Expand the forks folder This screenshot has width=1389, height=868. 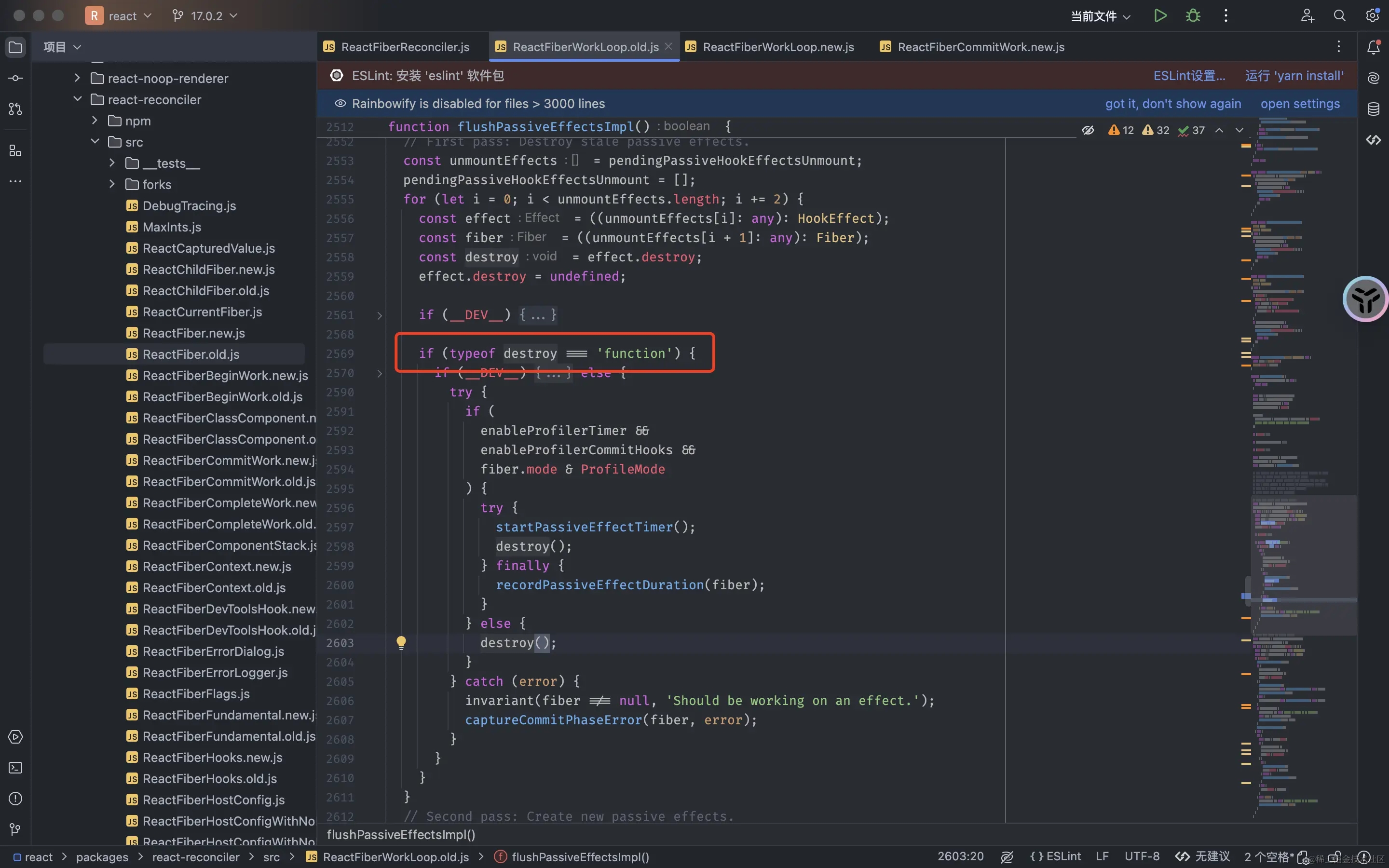click(112, 184)
